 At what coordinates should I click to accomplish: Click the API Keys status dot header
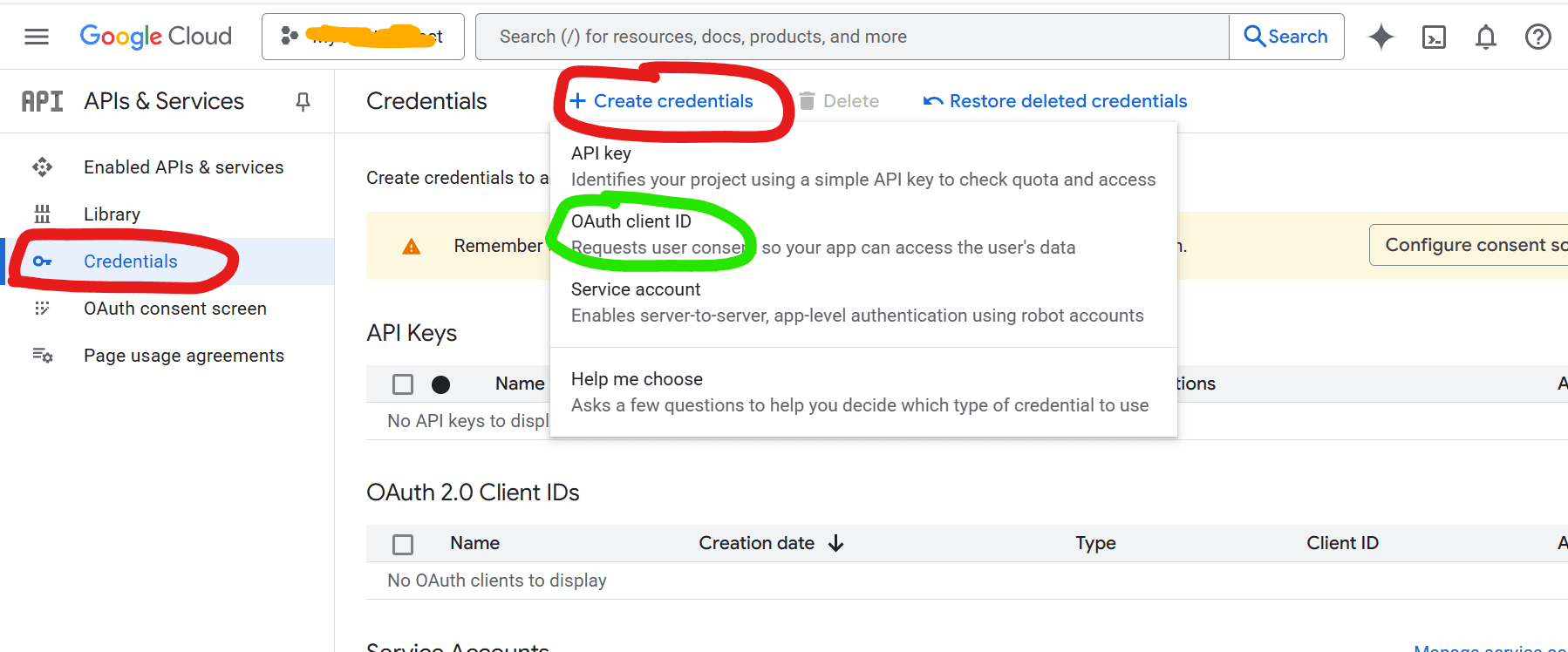[441, 384]
